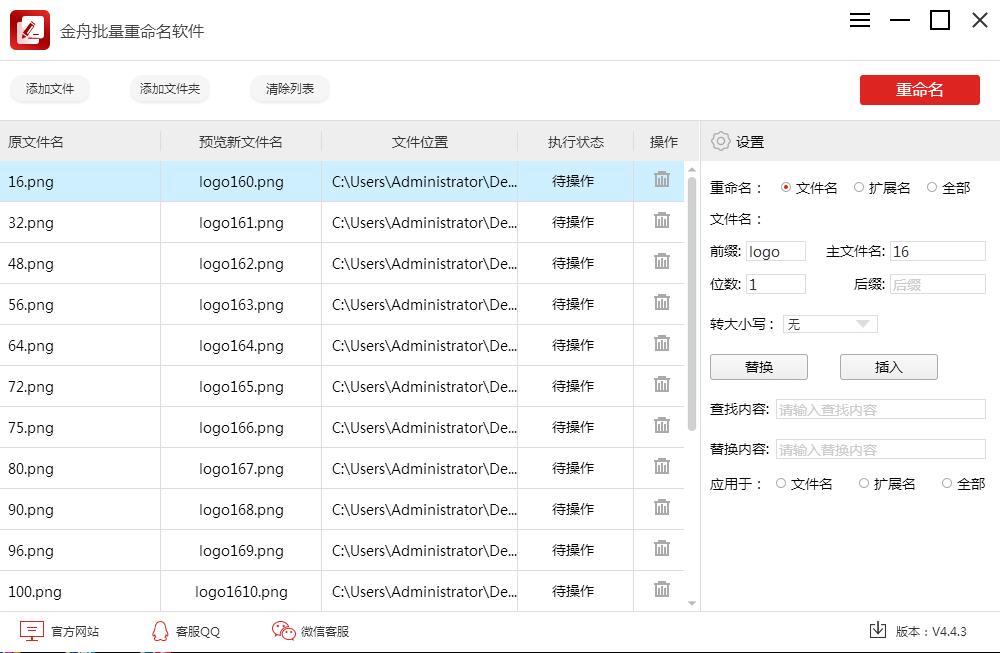
Task: Delete 16.png using its trash icon
Action: [x=661, y=181]
